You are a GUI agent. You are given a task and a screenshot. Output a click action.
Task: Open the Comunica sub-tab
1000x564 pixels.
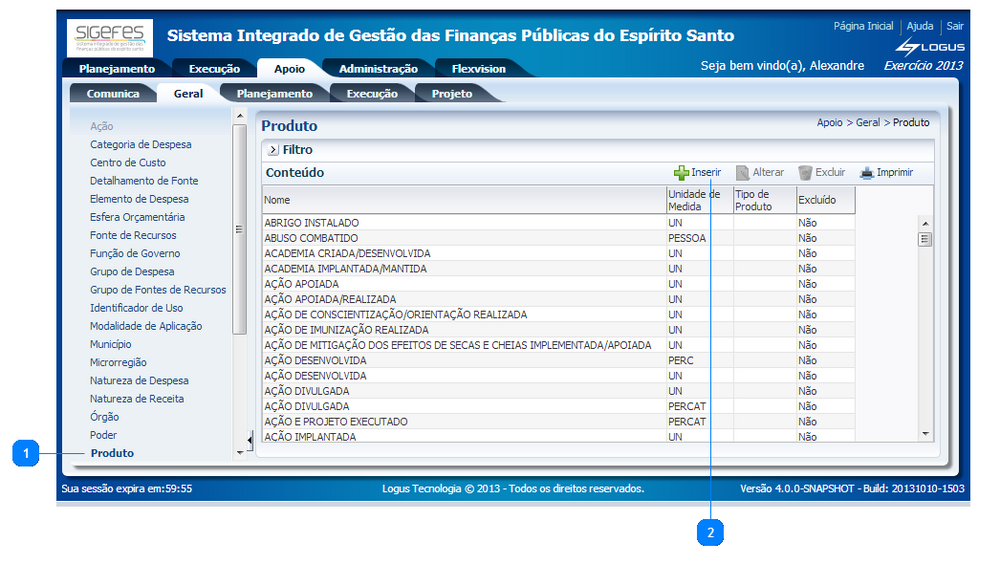pyautogui.click(x=113, y=94)
